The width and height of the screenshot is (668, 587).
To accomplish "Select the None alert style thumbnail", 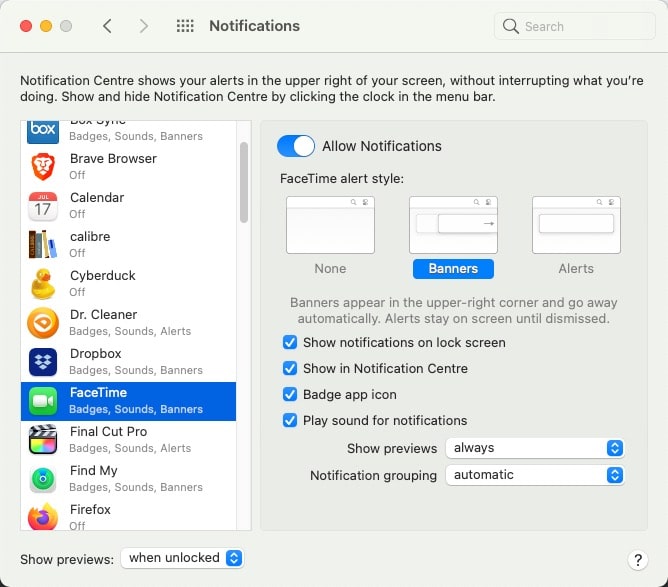I will (x=330, y=225).
